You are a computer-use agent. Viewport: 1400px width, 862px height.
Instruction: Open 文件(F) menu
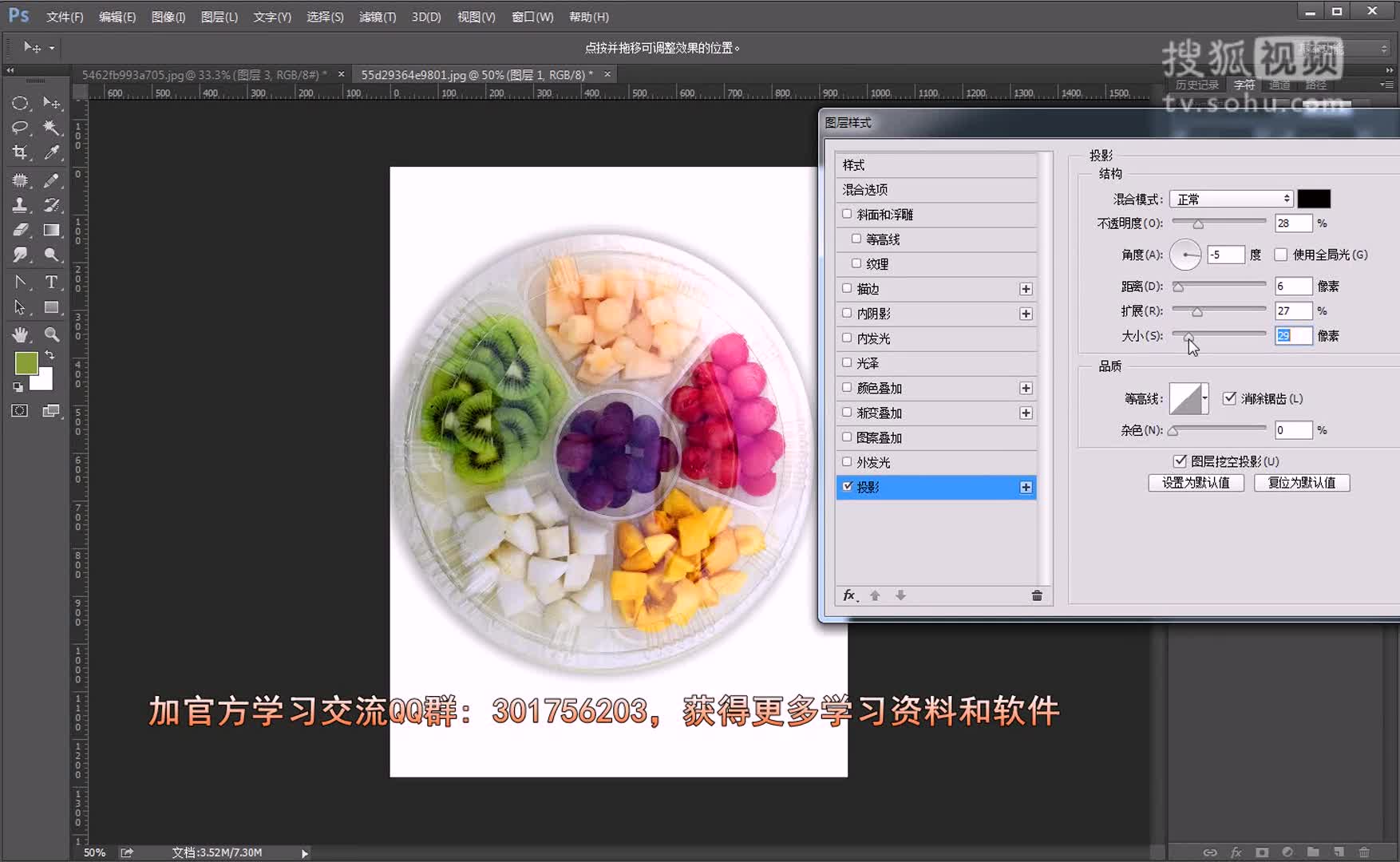pos(65,17)
